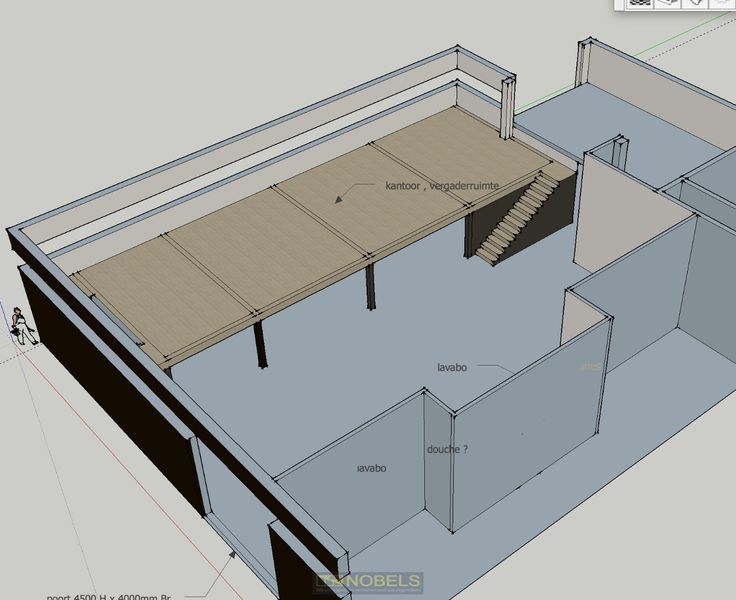The height and width of the screenshot is (600, 736).
Task: Click the hatched style icon in the top toolbar
Action: pyautogui.click(x=641, y=3)
